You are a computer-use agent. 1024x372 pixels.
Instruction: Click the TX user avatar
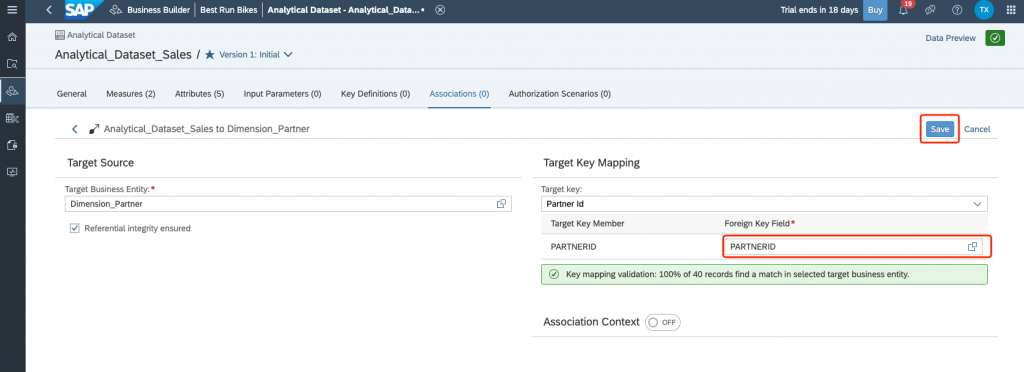[x=984, y=10]
